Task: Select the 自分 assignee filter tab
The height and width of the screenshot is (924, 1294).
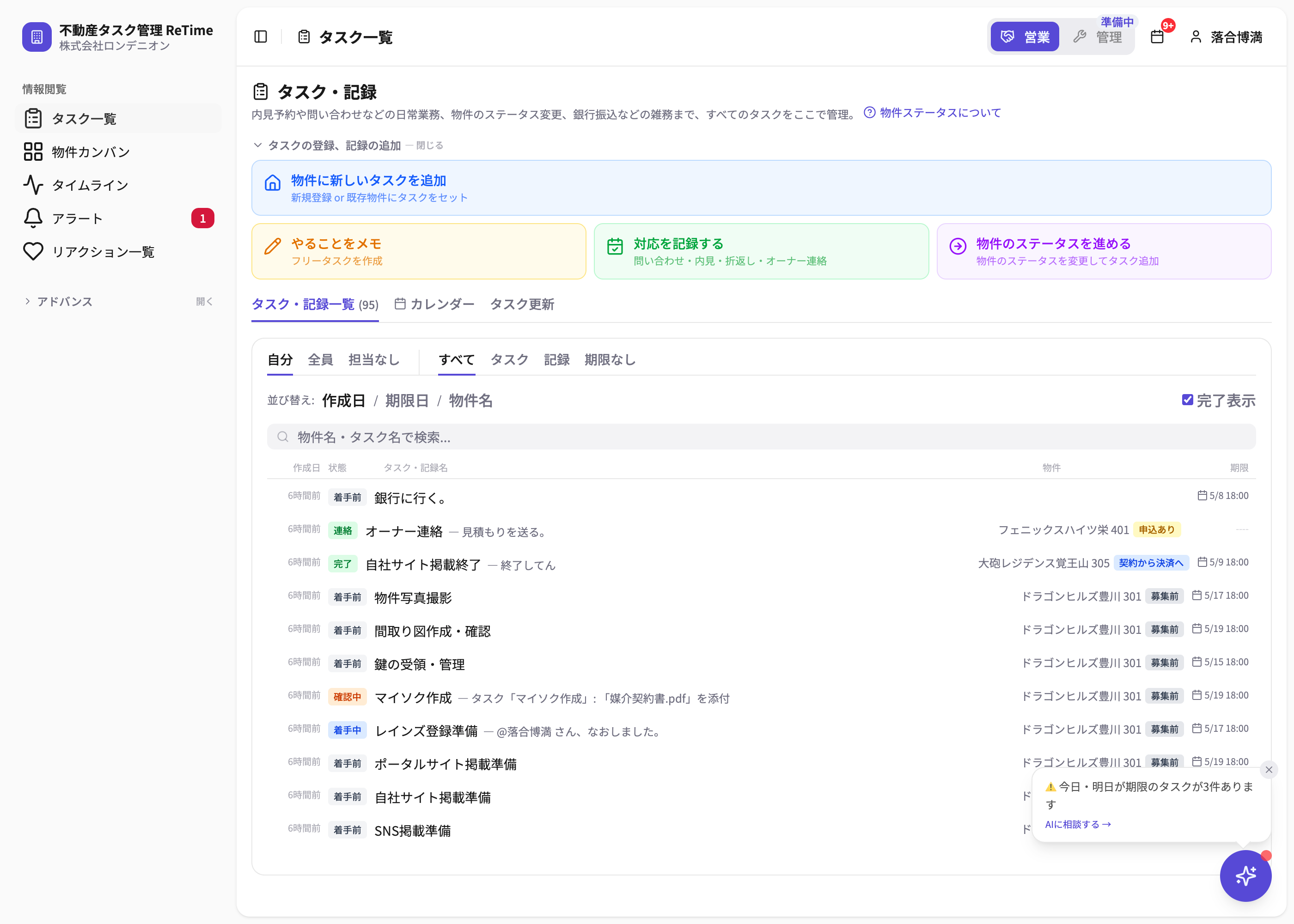Action: (x=280, y=359)
